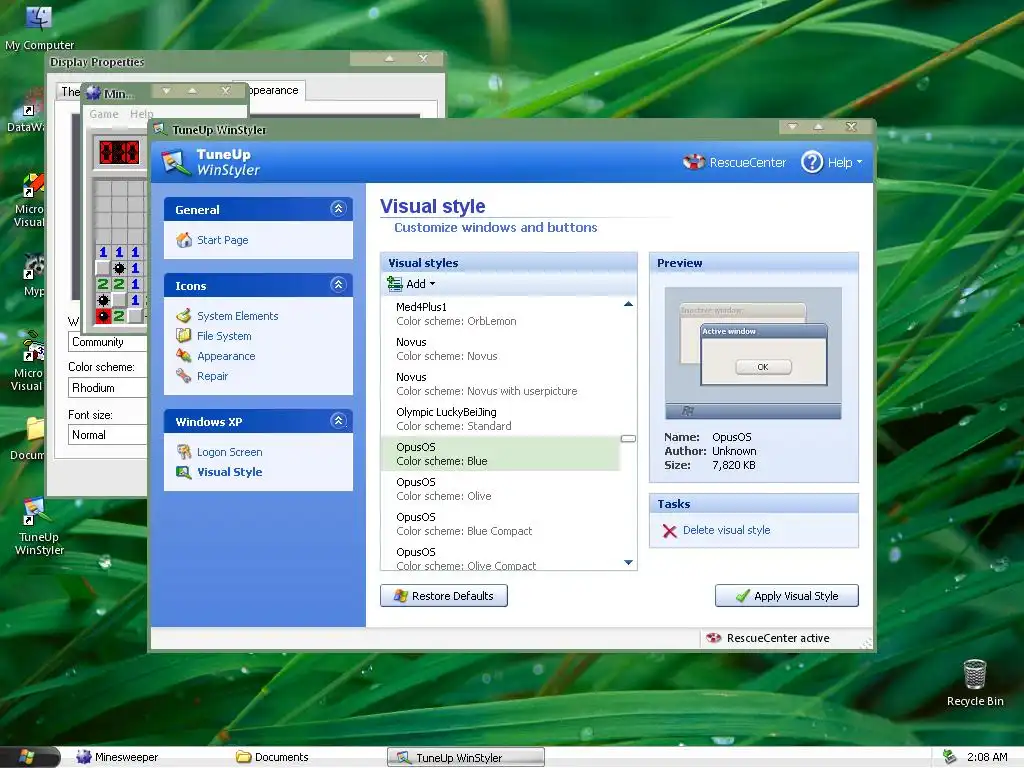Switch to Appearance tab in Display Properties
1024x768 pixels.
click(274, 90)
